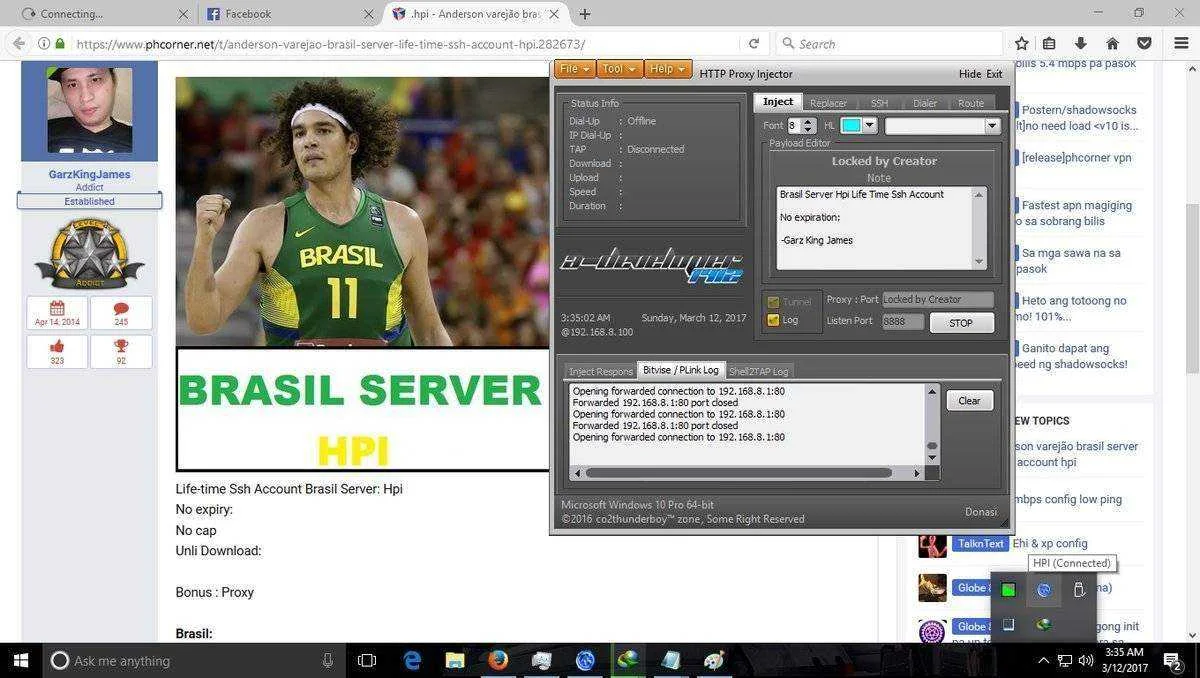Clear the log with Clear button

point(969,401)
